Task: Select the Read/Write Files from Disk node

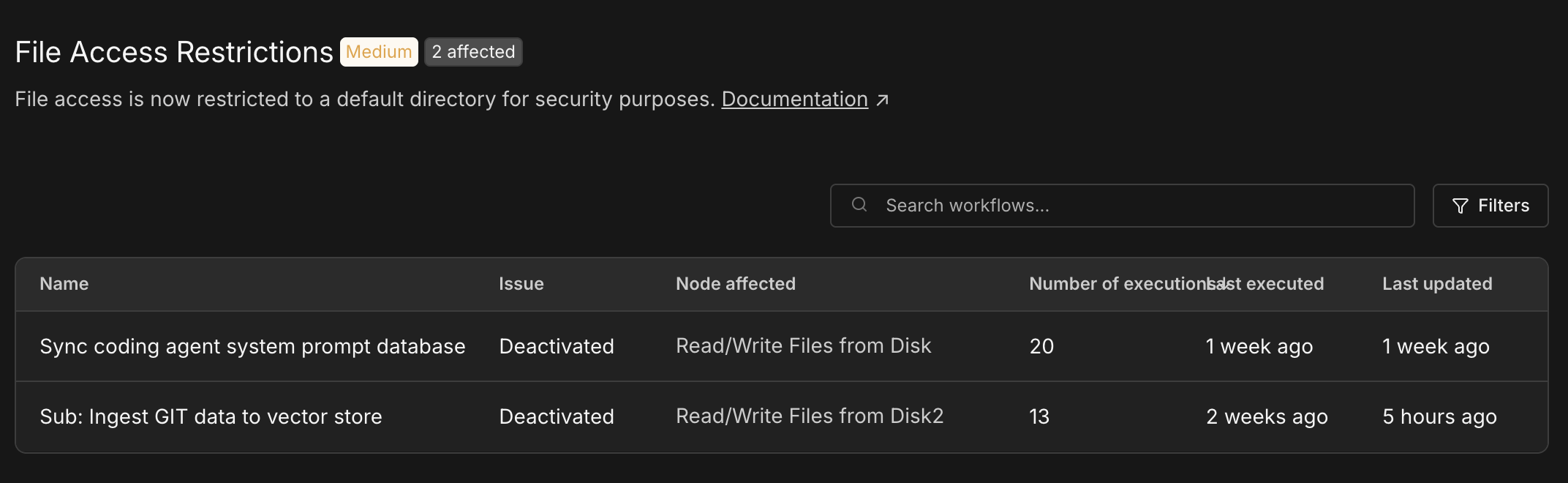Action: 803,345
